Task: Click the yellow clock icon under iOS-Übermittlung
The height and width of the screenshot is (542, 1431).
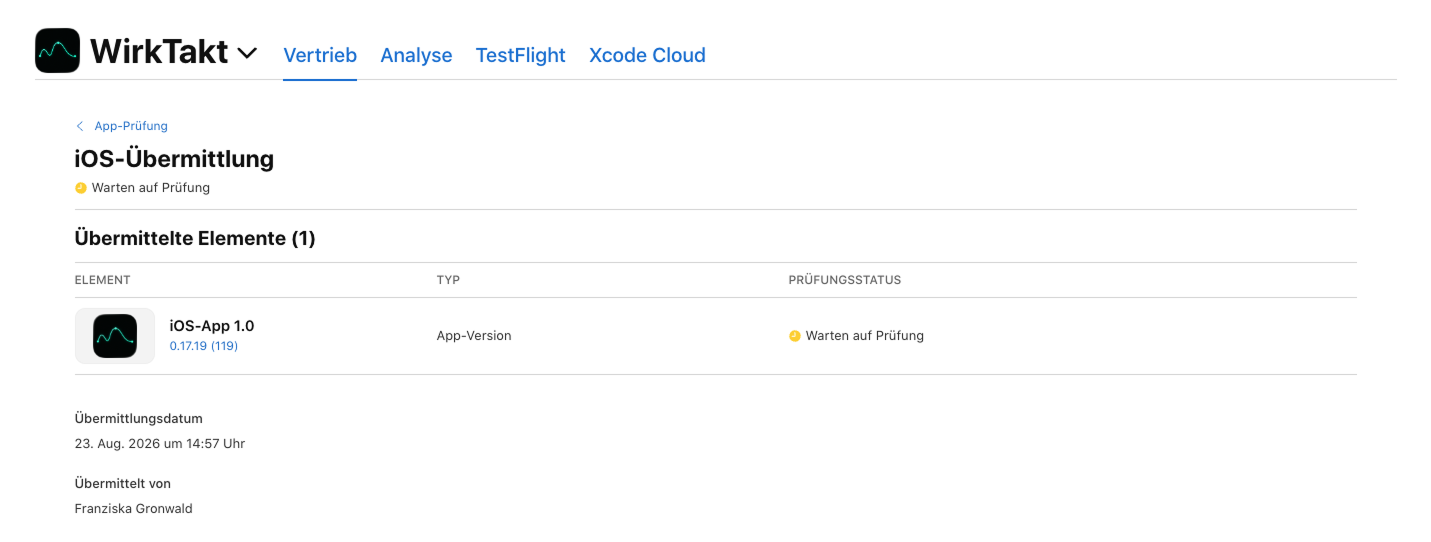Action: click(x=81, y=187)
